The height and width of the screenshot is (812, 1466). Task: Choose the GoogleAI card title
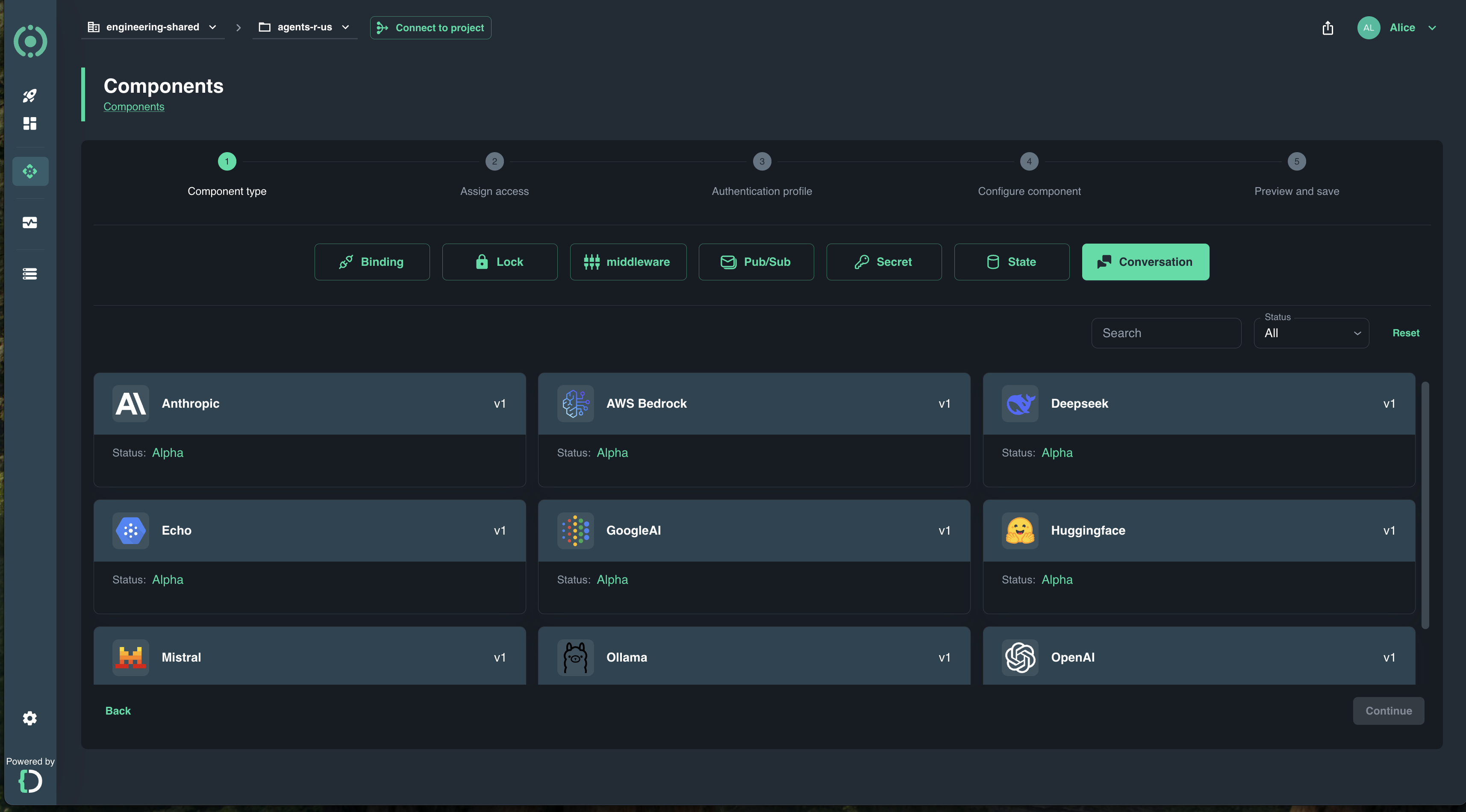click(x=633, y=530)
